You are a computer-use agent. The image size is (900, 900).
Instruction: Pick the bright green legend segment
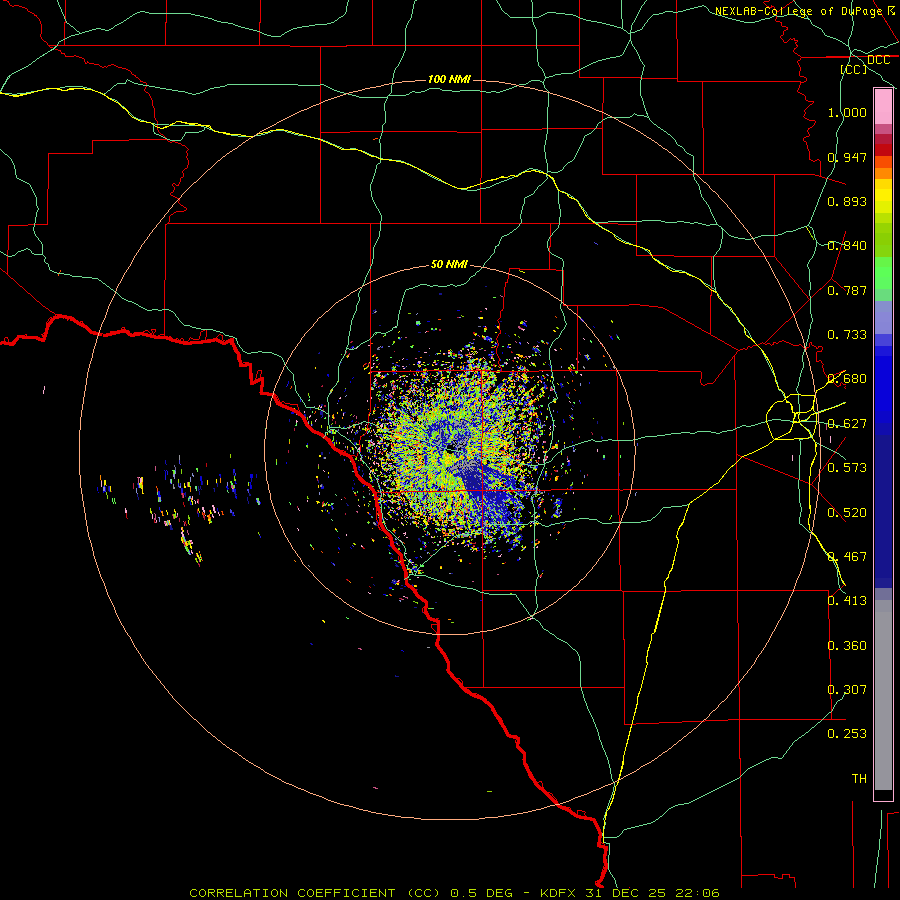tap(883, 273)
